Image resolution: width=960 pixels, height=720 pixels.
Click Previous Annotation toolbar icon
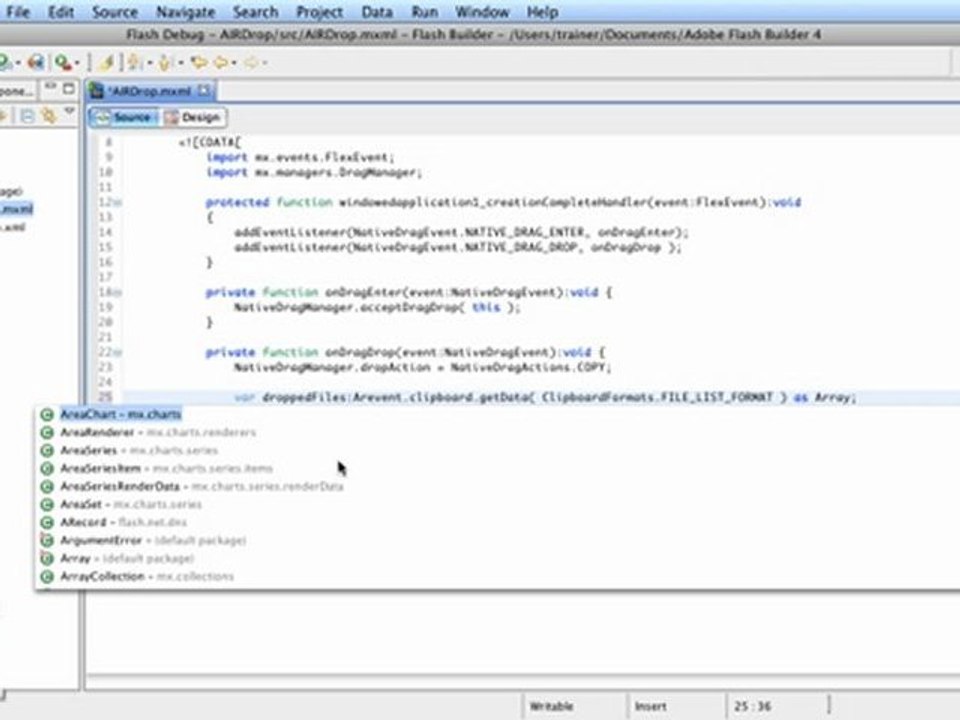pos(165,62)
